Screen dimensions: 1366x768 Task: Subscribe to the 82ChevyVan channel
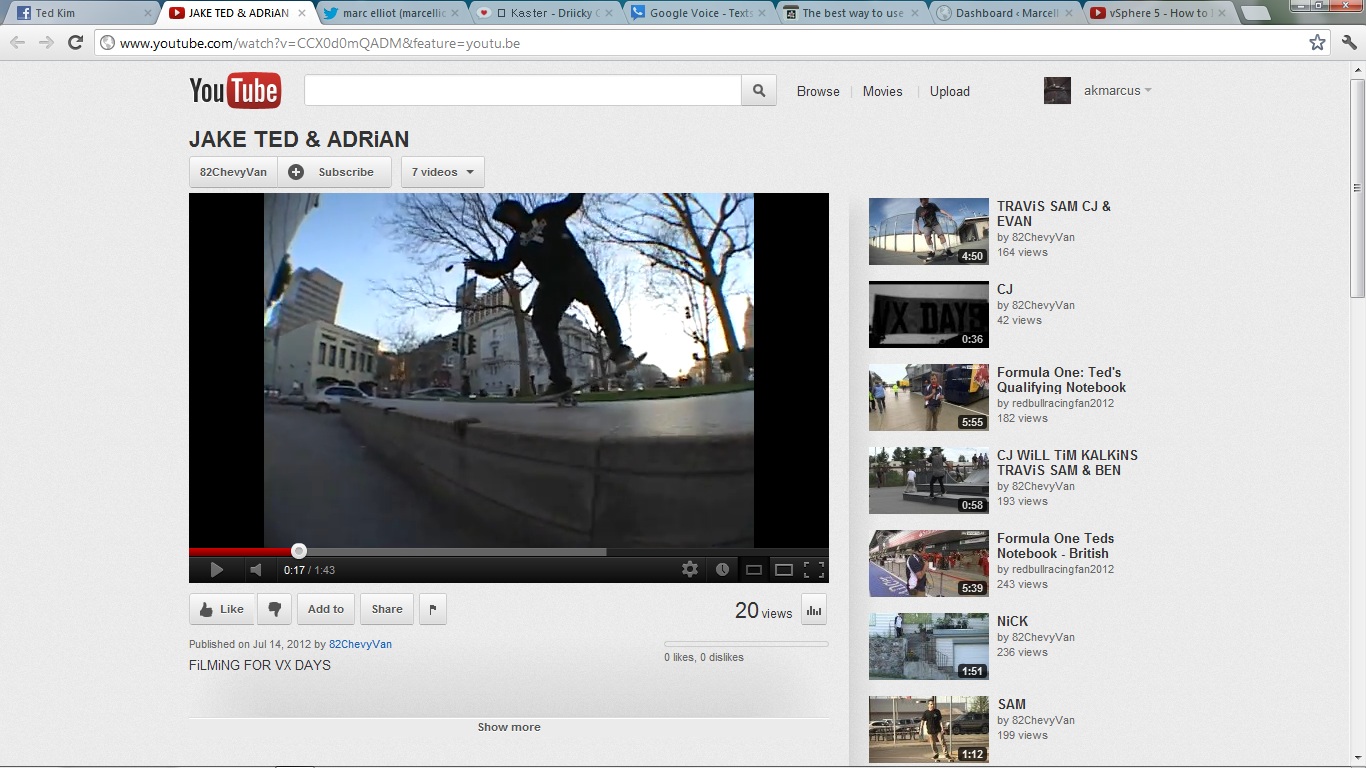[334, 172]
